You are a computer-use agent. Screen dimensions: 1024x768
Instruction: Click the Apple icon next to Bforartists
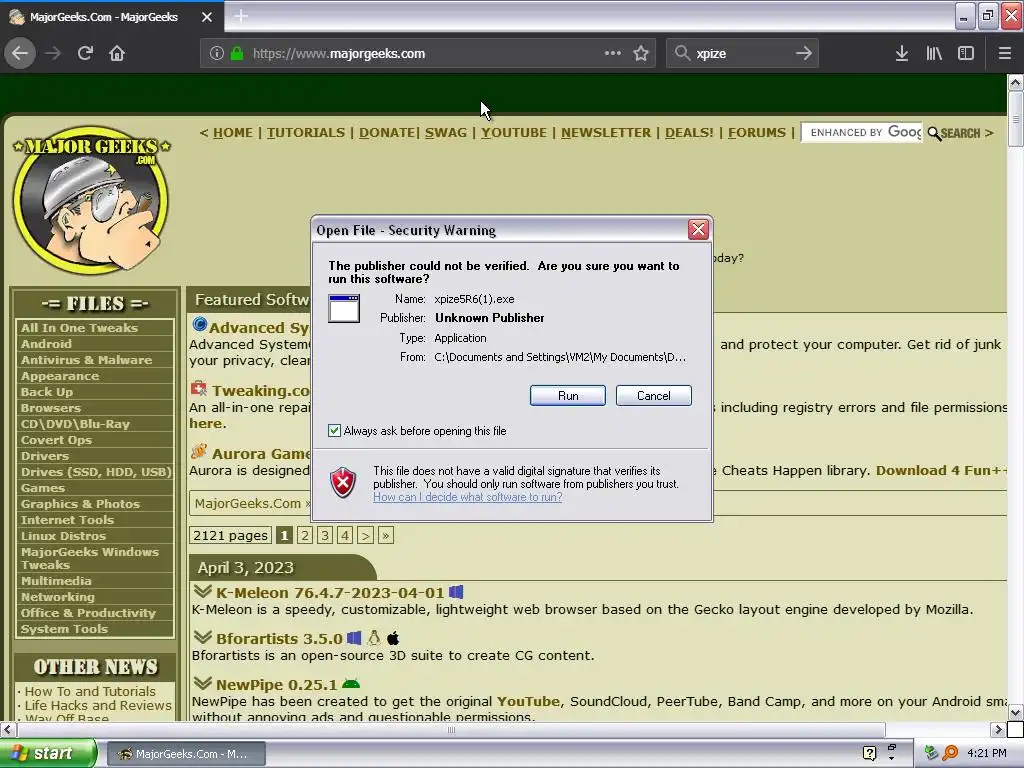pyautogui.click(x=393, y=638)
